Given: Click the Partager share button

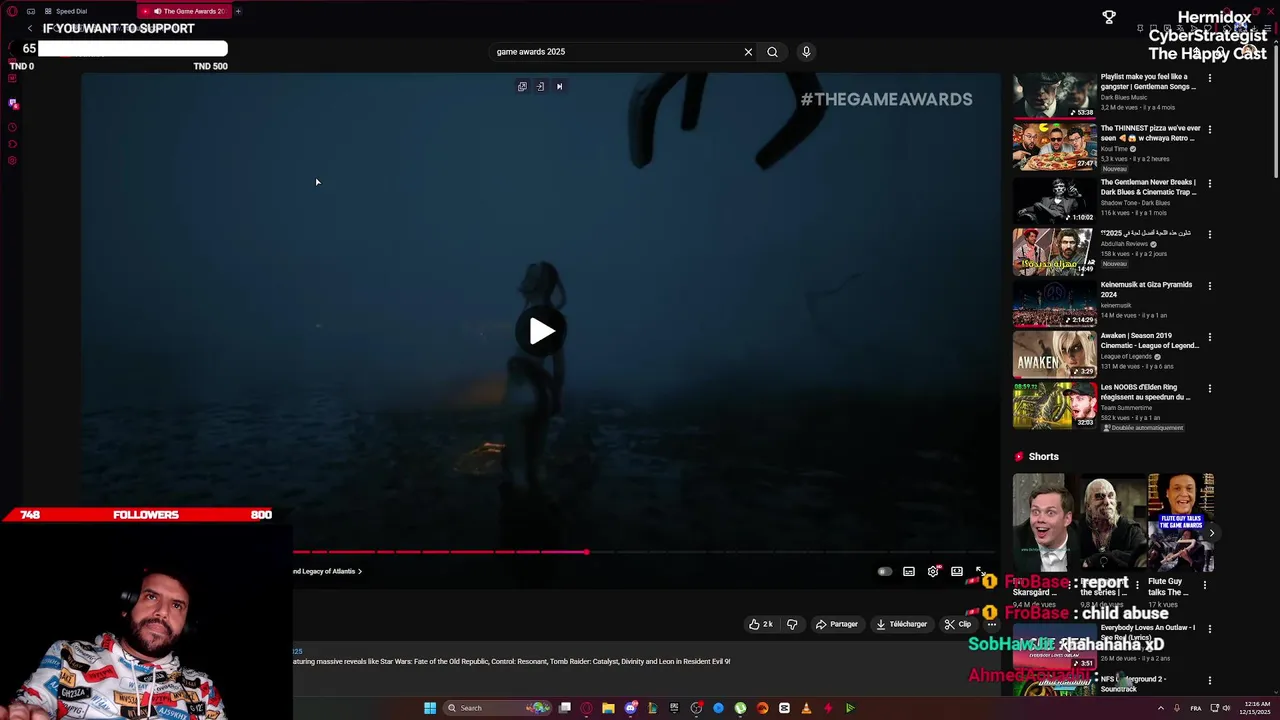Looking at the screenshot, I should (x=836, y=624).
